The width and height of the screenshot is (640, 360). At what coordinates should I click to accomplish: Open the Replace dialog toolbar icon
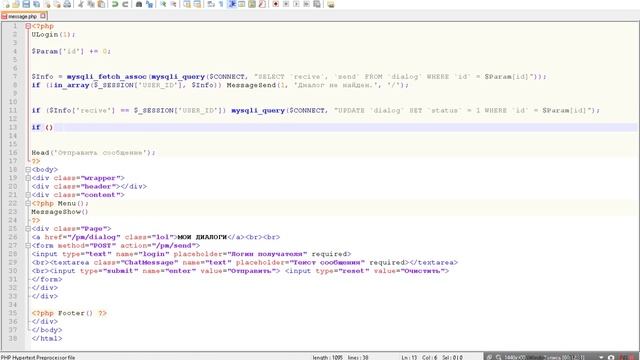click(x=149, y=4)
